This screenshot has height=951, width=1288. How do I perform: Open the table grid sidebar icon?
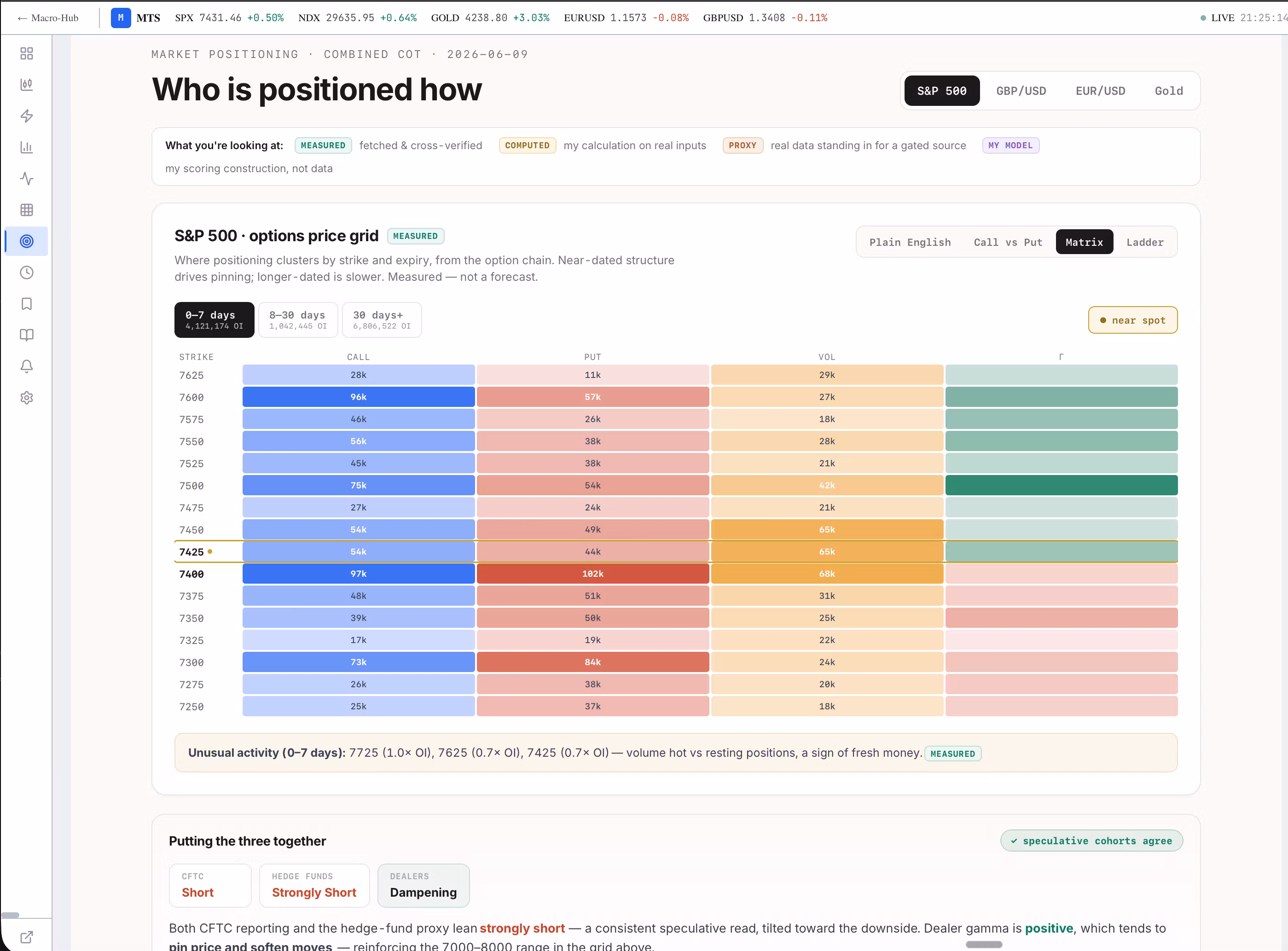point(27,210)
